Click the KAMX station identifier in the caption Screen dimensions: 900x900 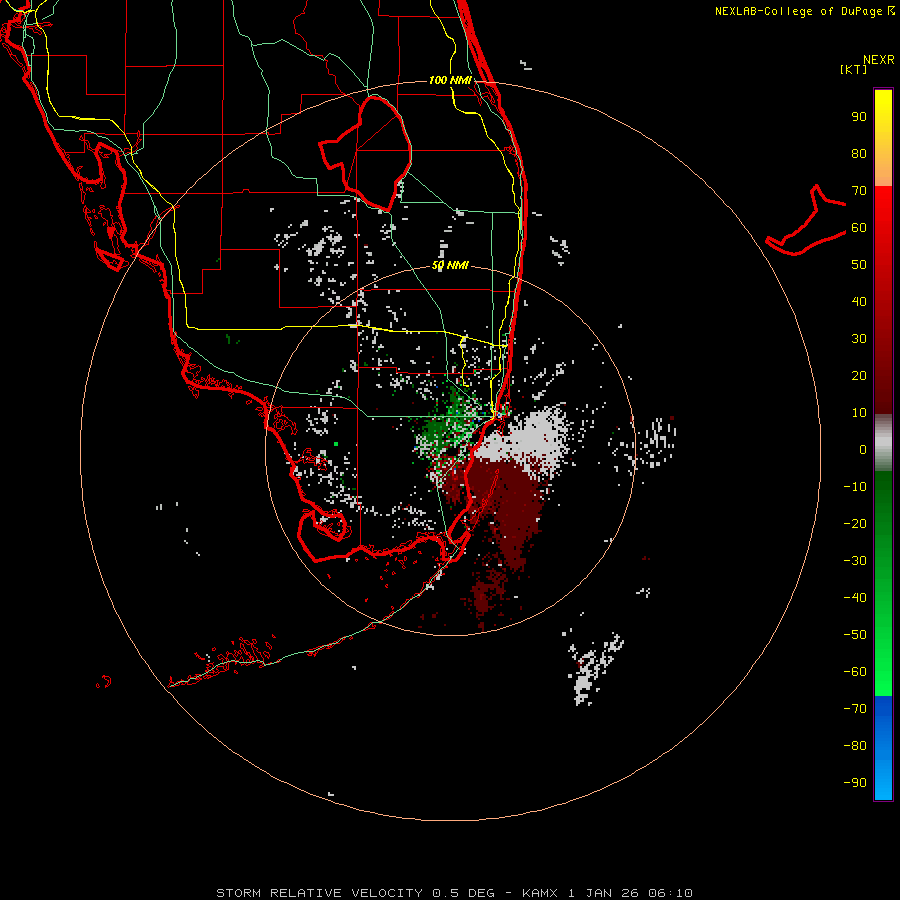pyautogui.click(x=540, y=893)
